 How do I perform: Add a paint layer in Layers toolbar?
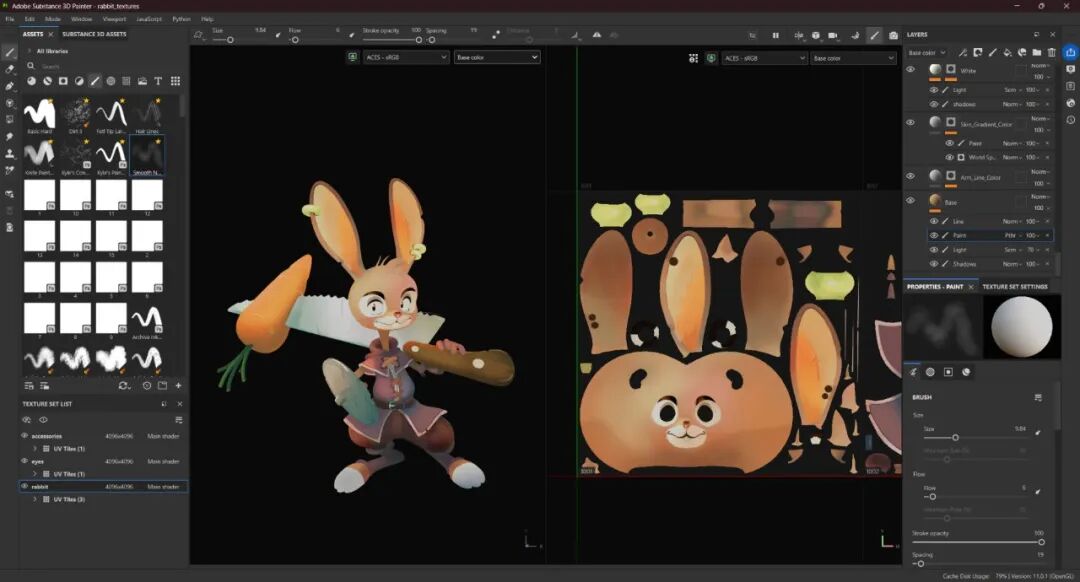[x=993, y=52]
